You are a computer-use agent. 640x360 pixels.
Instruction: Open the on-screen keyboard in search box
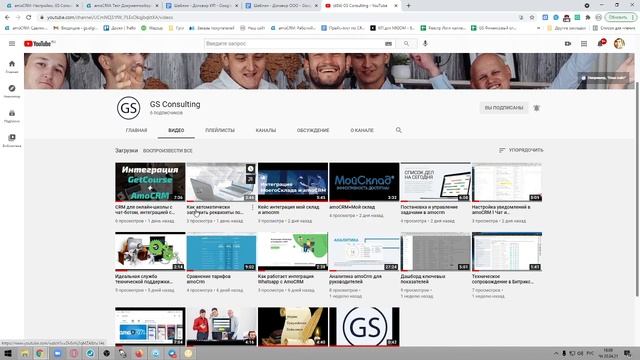click(388, 44)
